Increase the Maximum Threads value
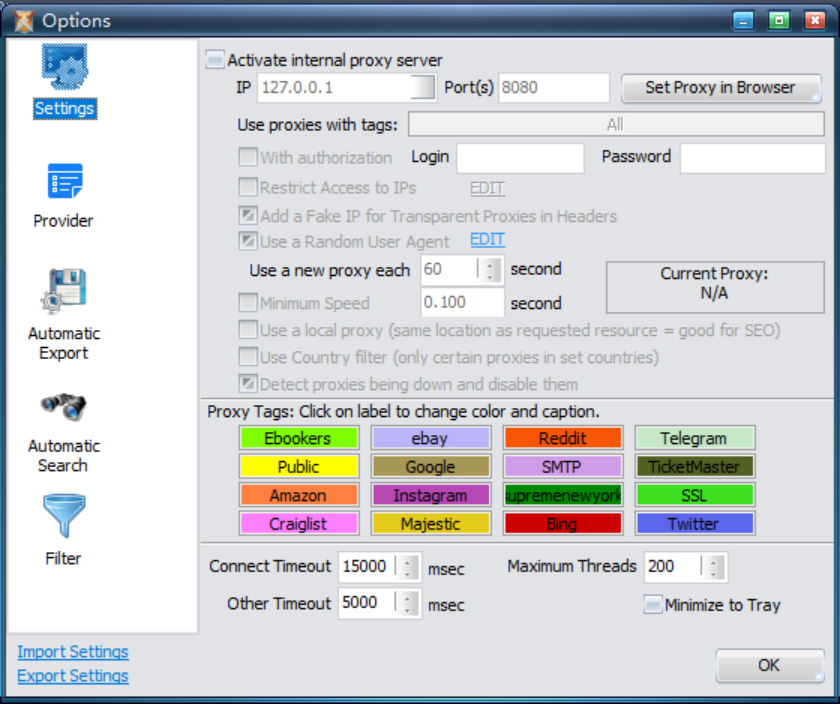 [x=714, y=561]
